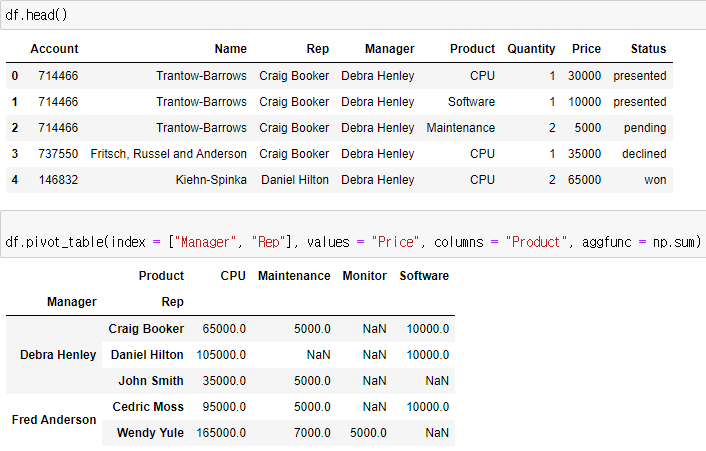Viewport: 706px width, 451px height.
Task: Click the CPU column header in pivot table
Action: pyautogui.click(x=233, y=275)
